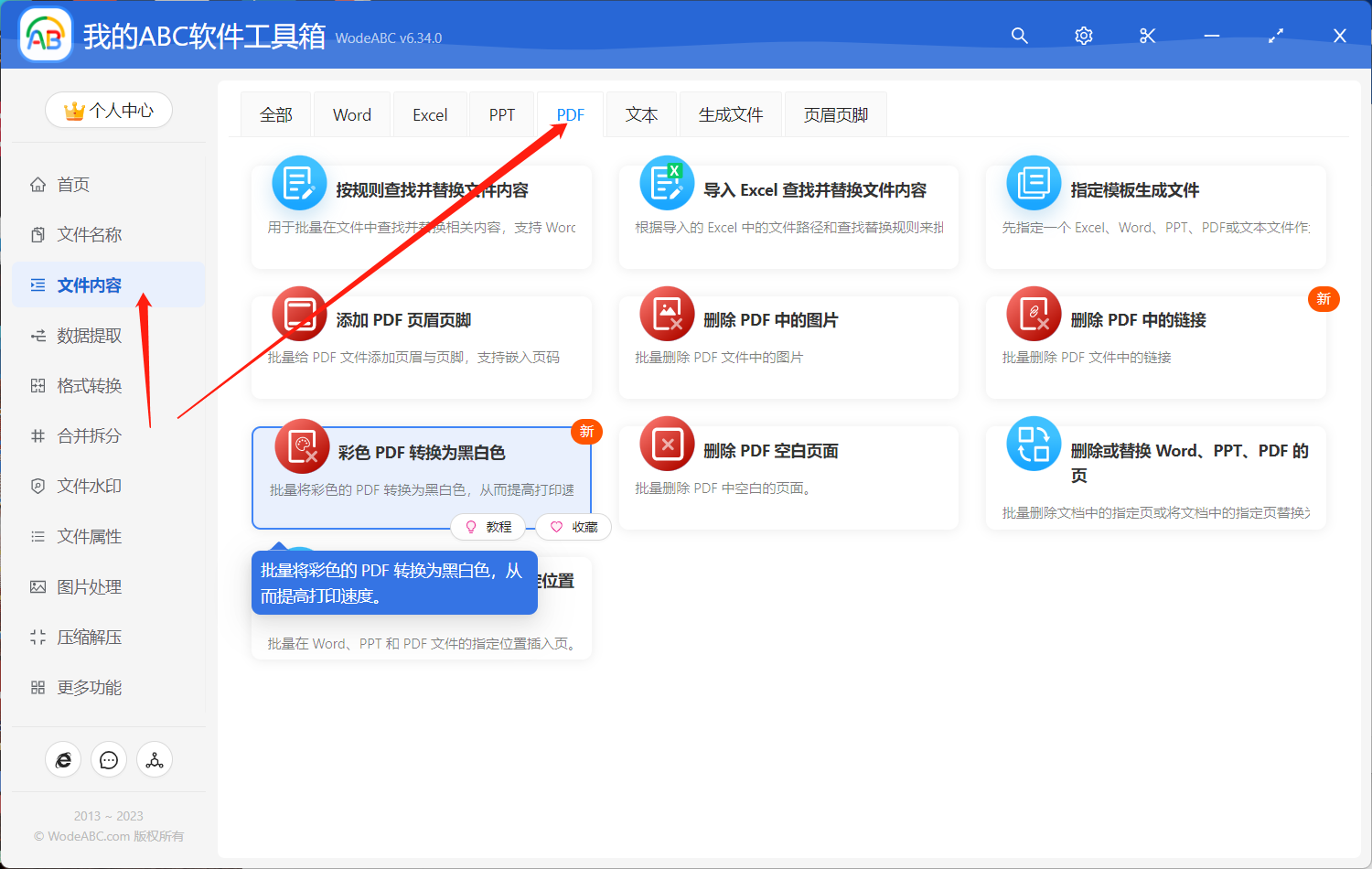
Task: Switch to the Word tab
Action: [351, 113]
